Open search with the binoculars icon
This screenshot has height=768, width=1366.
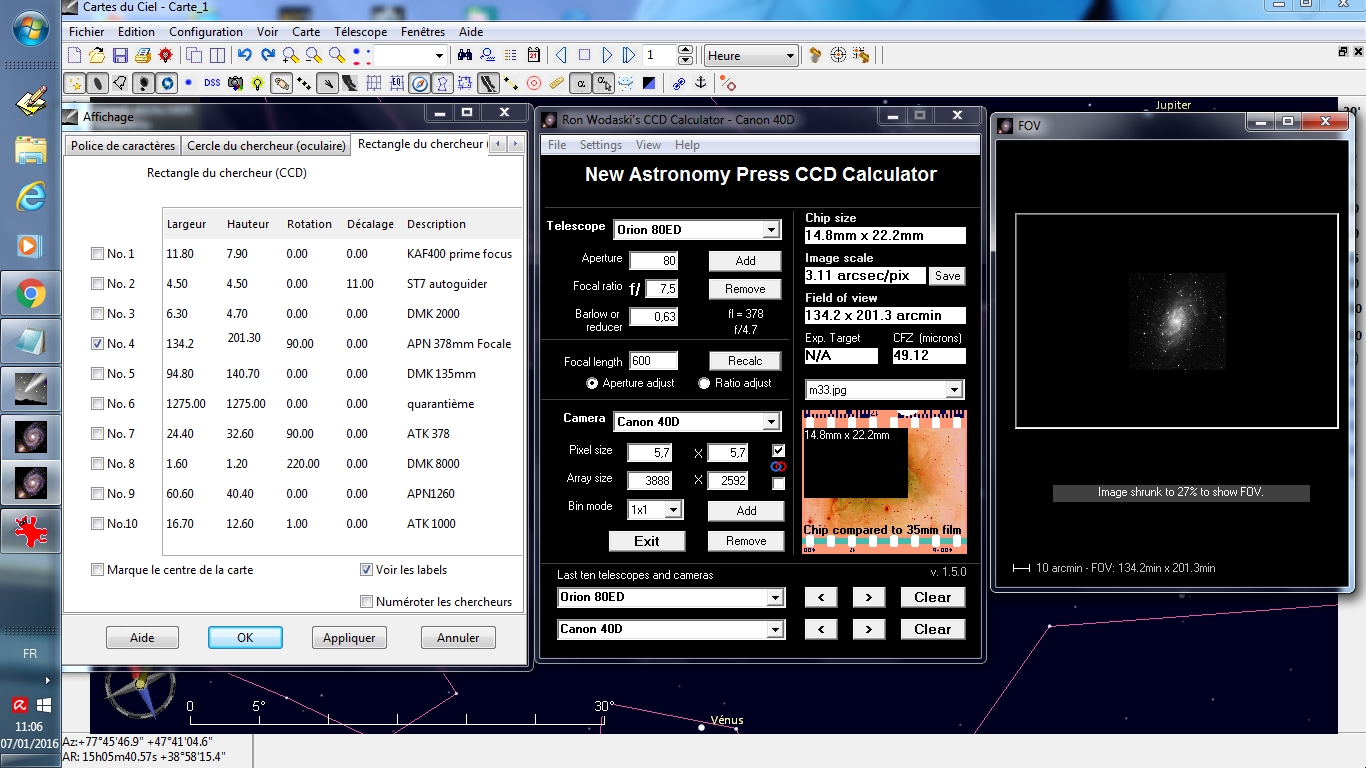pos(465,55)
